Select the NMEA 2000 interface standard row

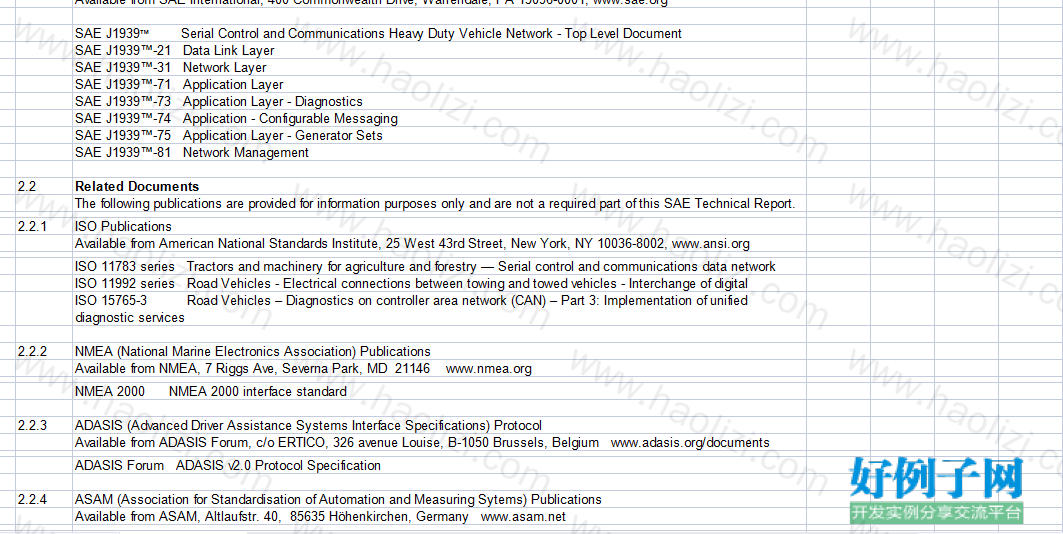[x=211, y=392]
